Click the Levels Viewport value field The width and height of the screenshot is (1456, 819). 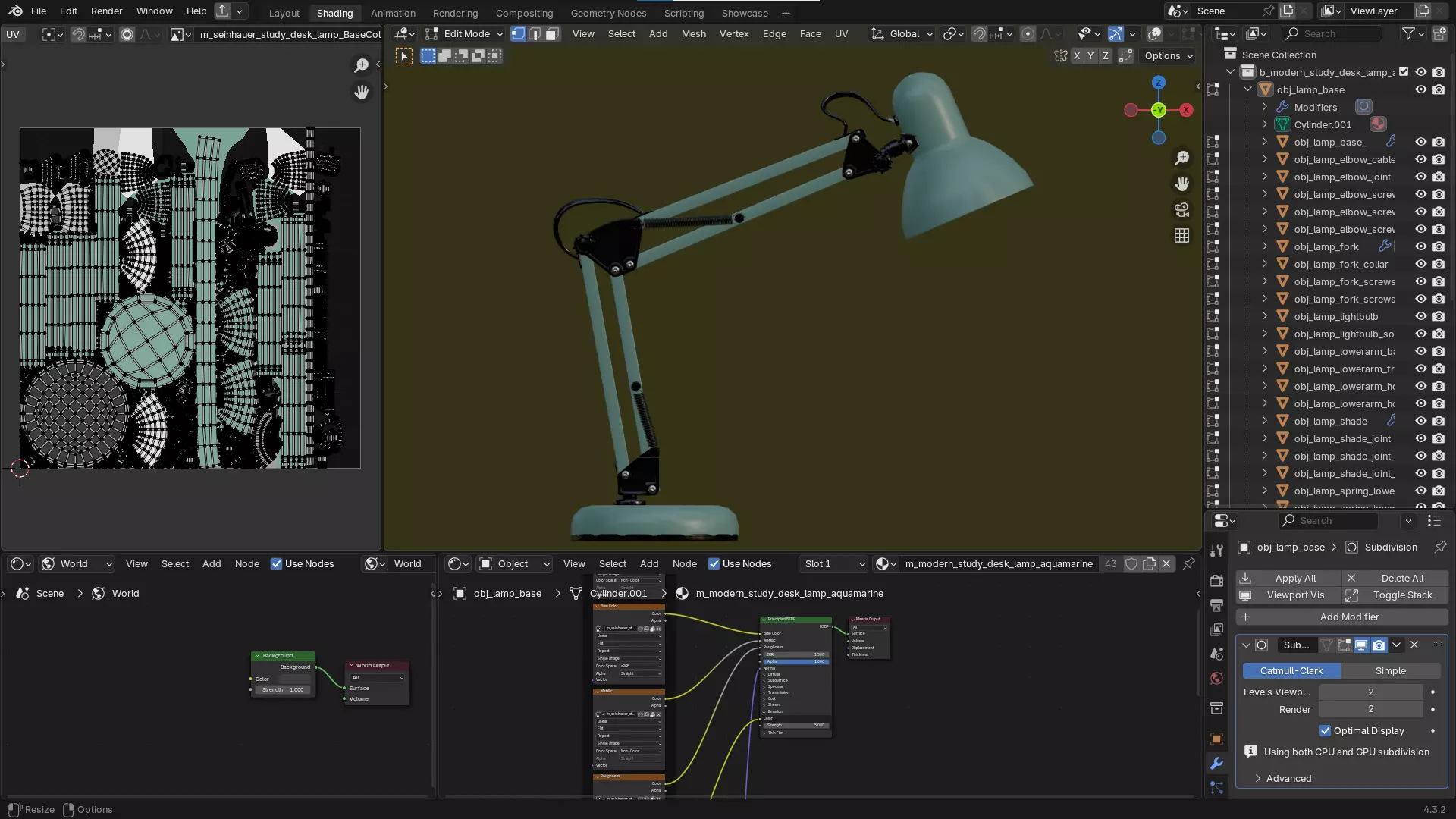click(1370, 692)
